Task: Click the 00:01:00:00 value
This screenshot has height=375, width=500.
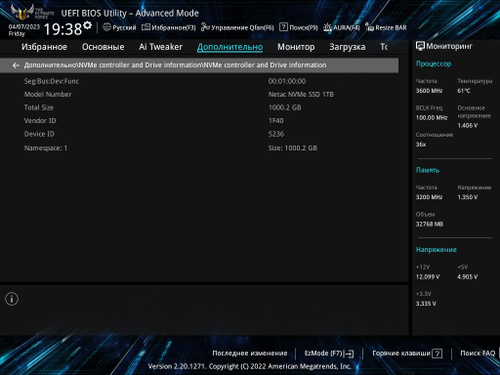Action: [287, 81]
